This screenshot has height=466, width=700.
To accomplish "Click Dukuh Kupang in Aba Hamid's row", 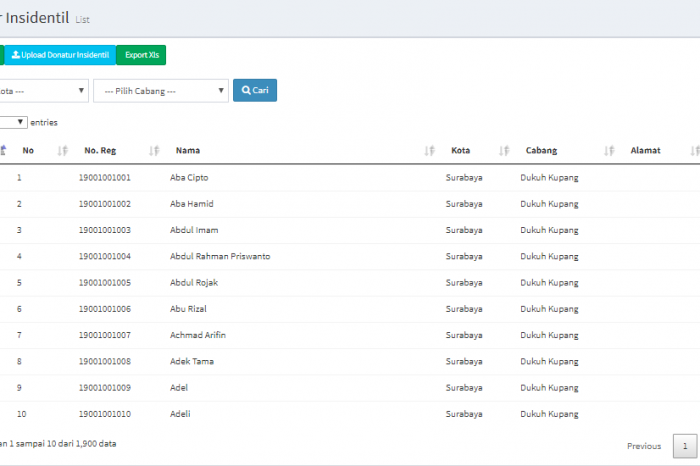I will [549, 204].
